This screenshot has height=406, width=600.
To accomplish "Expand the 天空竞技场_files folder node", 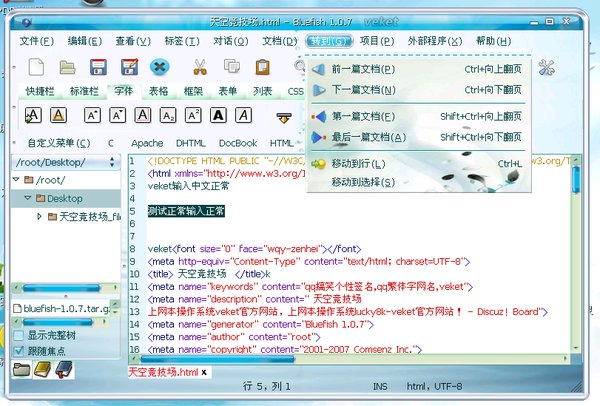I will 39,216.
